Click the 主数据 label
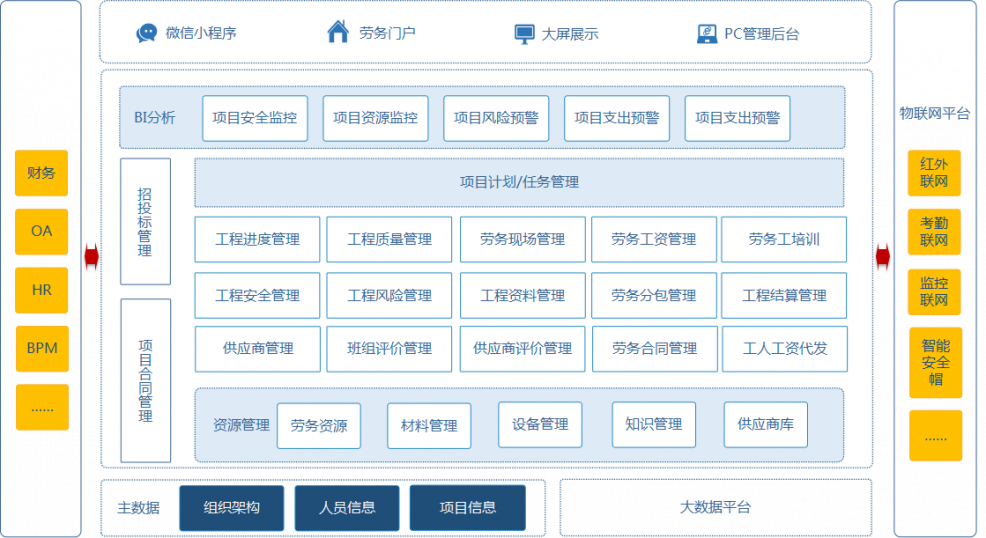This screenshot has width=986, height=538. pos(138,508)
